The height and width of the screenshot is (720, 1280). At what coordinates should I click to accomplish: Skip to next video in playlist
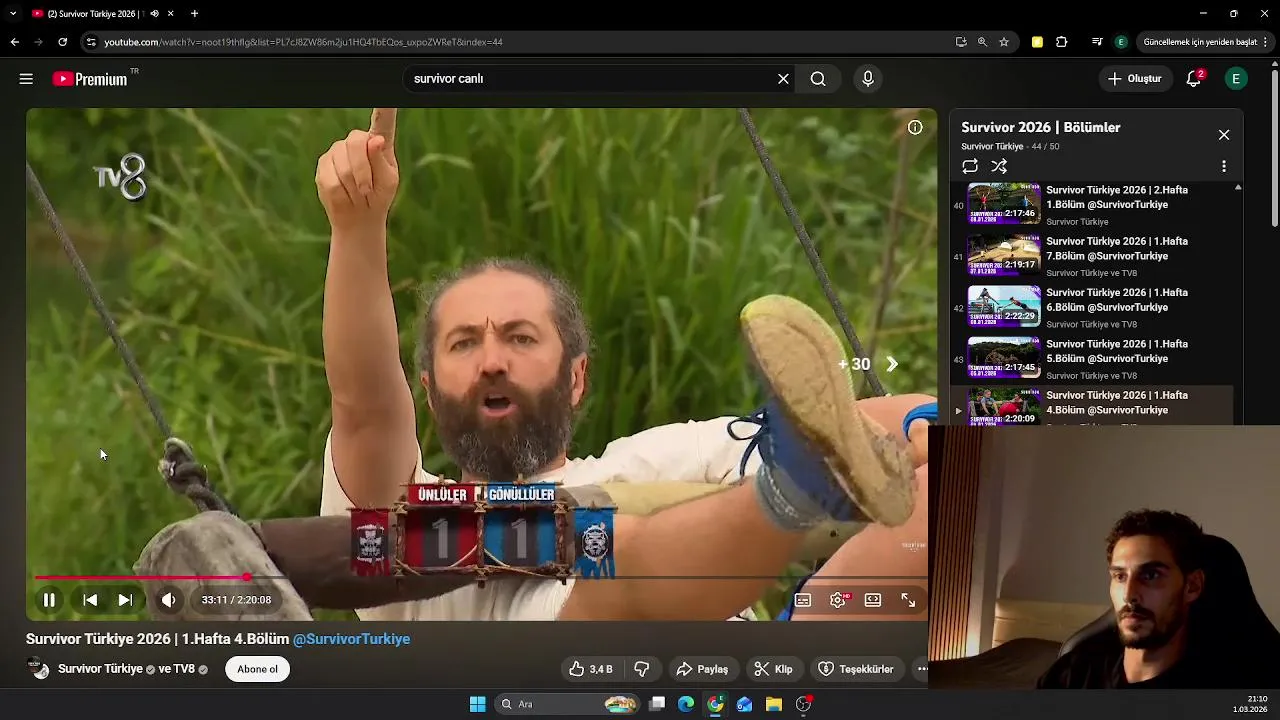pyautogui.click(x=125, y=600)
